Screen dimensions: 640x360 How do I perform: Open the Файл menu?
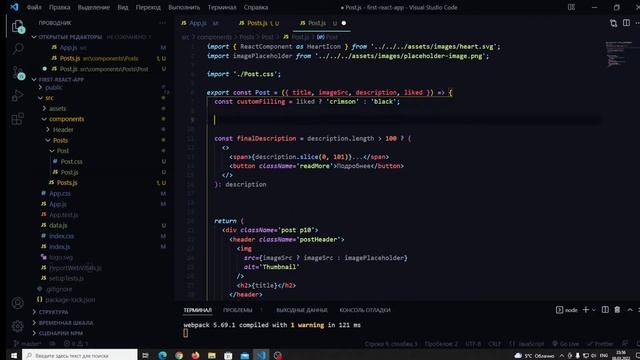click(x=34, y=7)
